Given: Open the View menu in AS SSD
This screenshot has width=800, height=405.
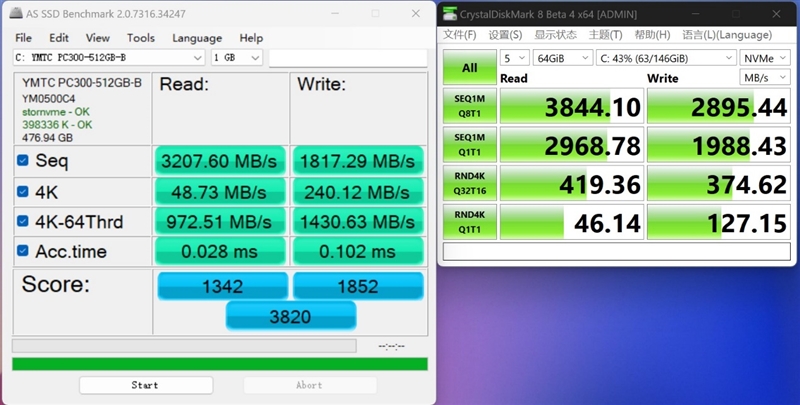Looking at the screenshot, I should pyautogui.click(x=97, y=38).
